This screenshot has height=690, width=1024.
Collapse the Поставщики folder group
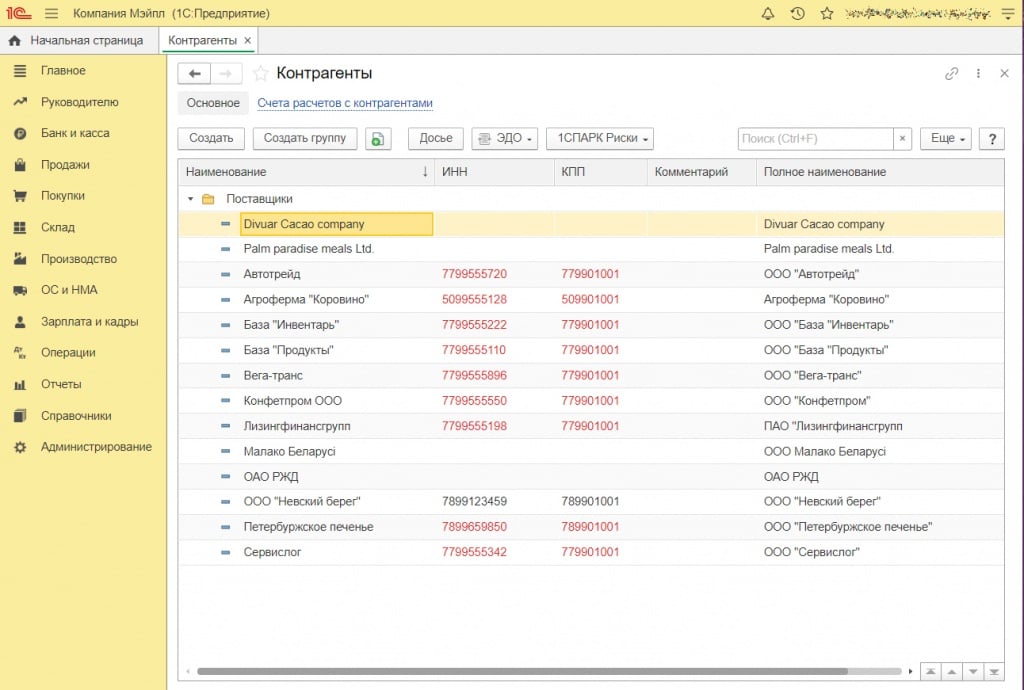point(190,199)
